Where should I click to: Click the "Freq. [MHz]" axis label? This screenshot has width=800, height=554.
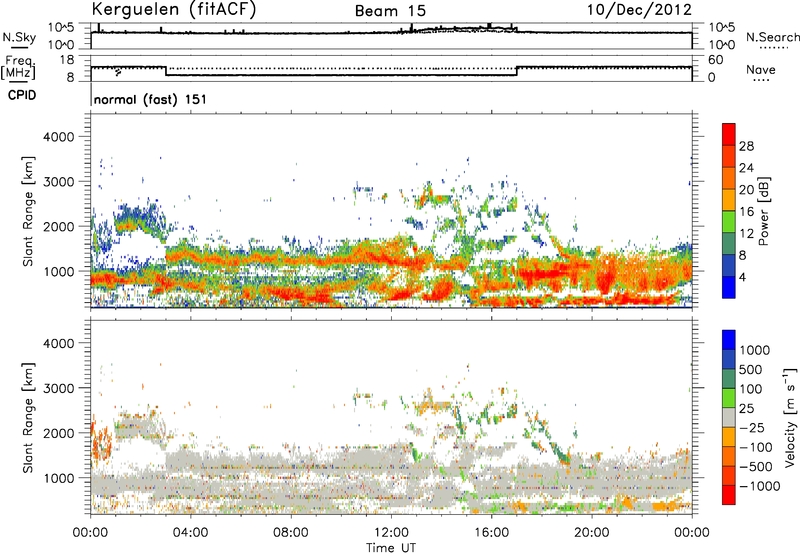(19, 68)
